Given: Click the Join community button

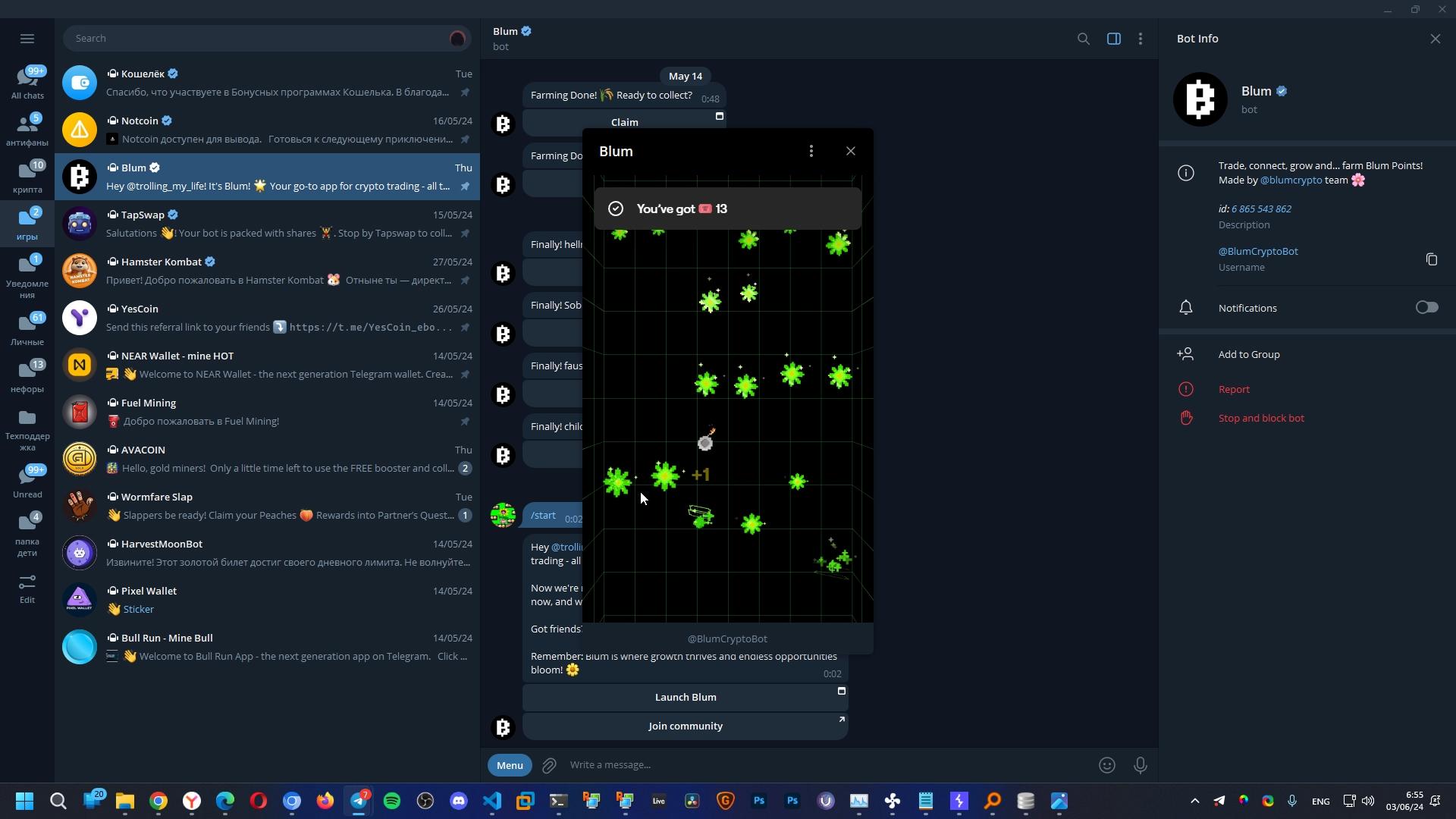Looking at the screenshot, I should (686, 726).
